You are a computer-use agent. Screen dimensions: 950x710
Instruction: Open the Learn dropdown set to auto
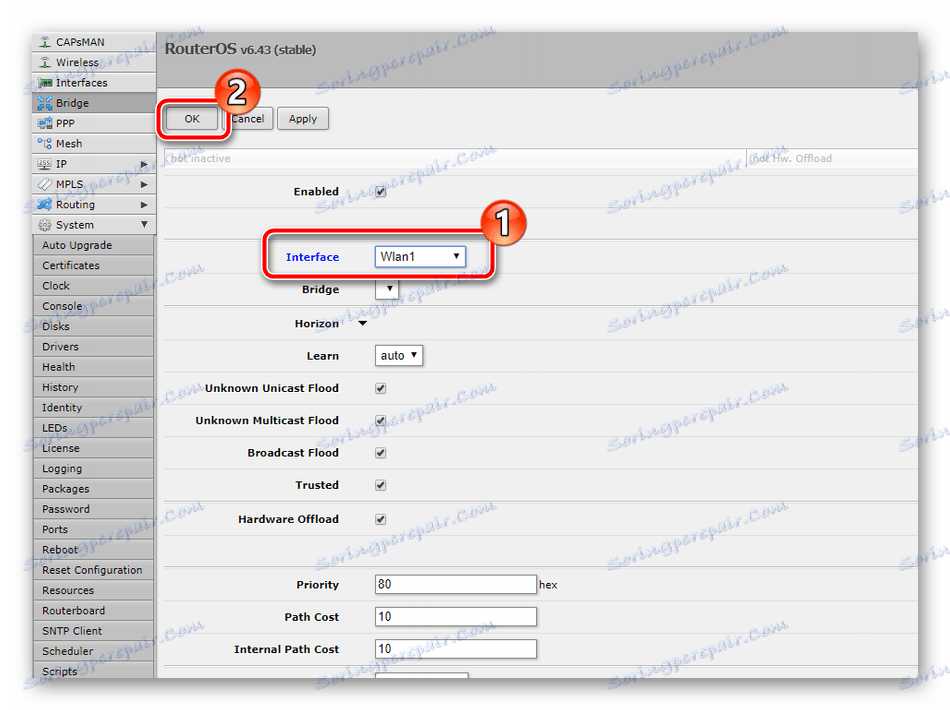[x=399, y=356]
